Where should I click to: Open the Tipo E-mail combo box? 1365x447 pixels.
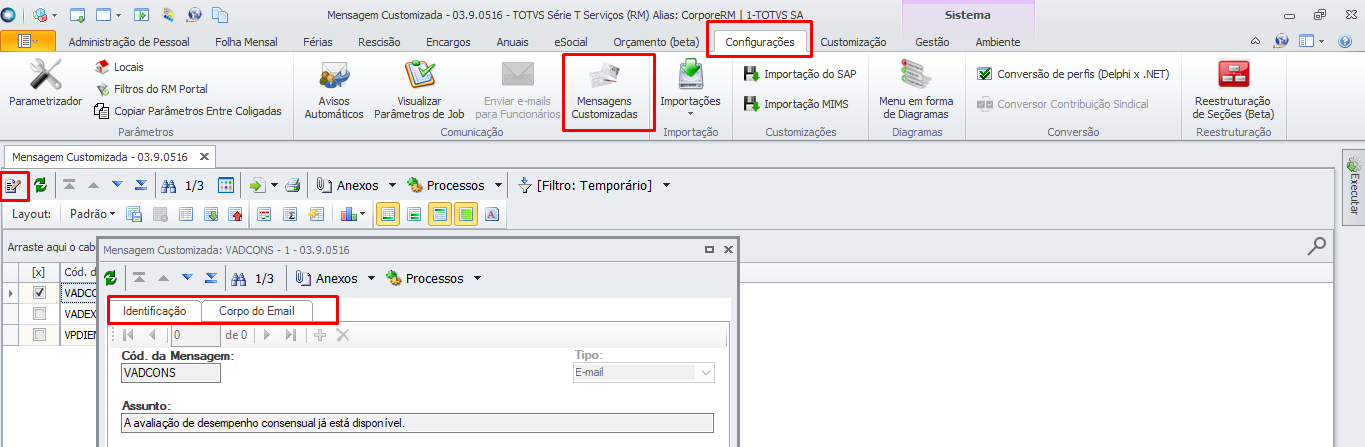pyautogui.click(x=705, y=373)
